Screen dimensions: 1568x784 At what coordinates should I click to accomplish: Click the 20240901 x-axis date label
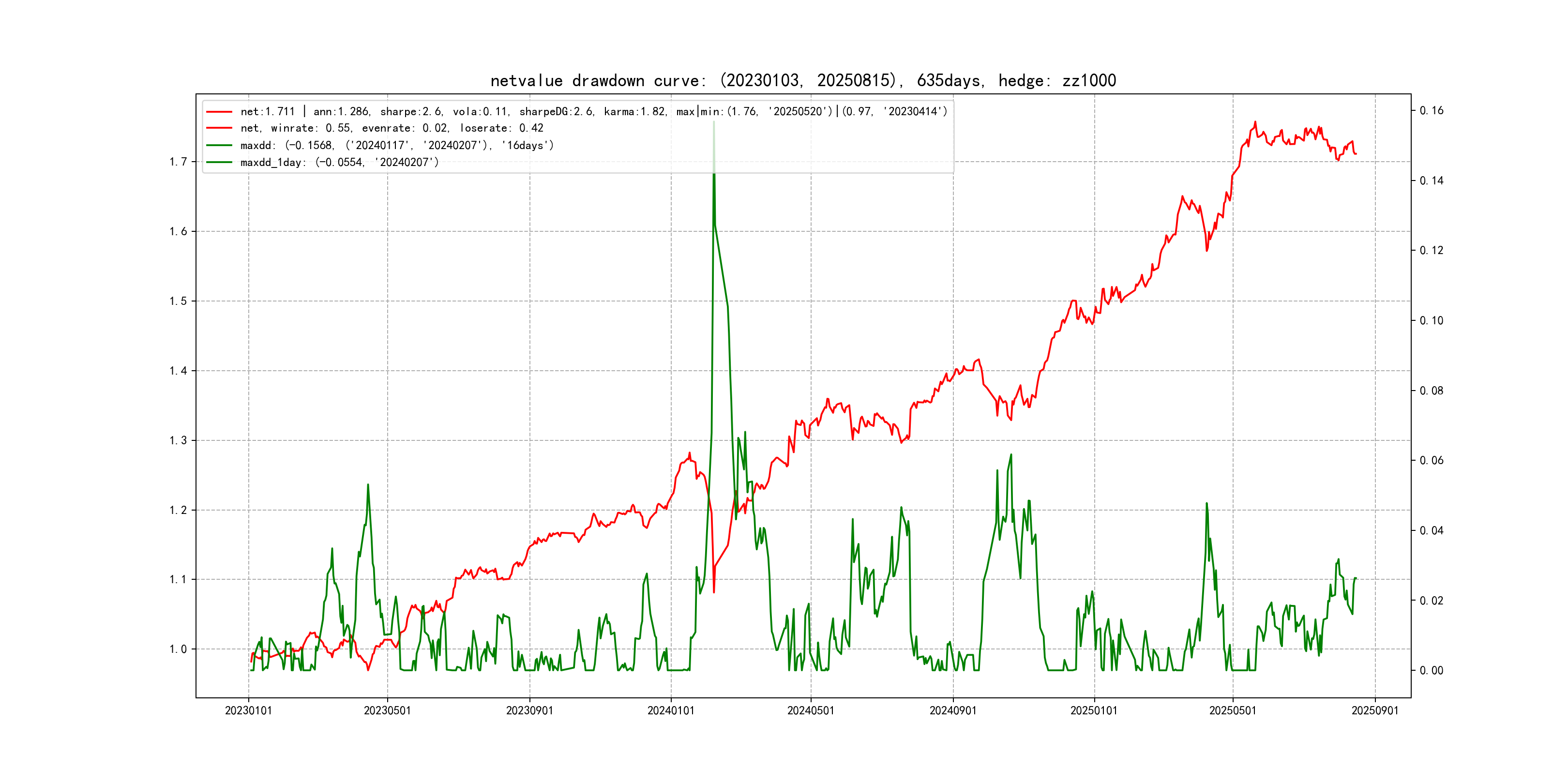(952, 710)
